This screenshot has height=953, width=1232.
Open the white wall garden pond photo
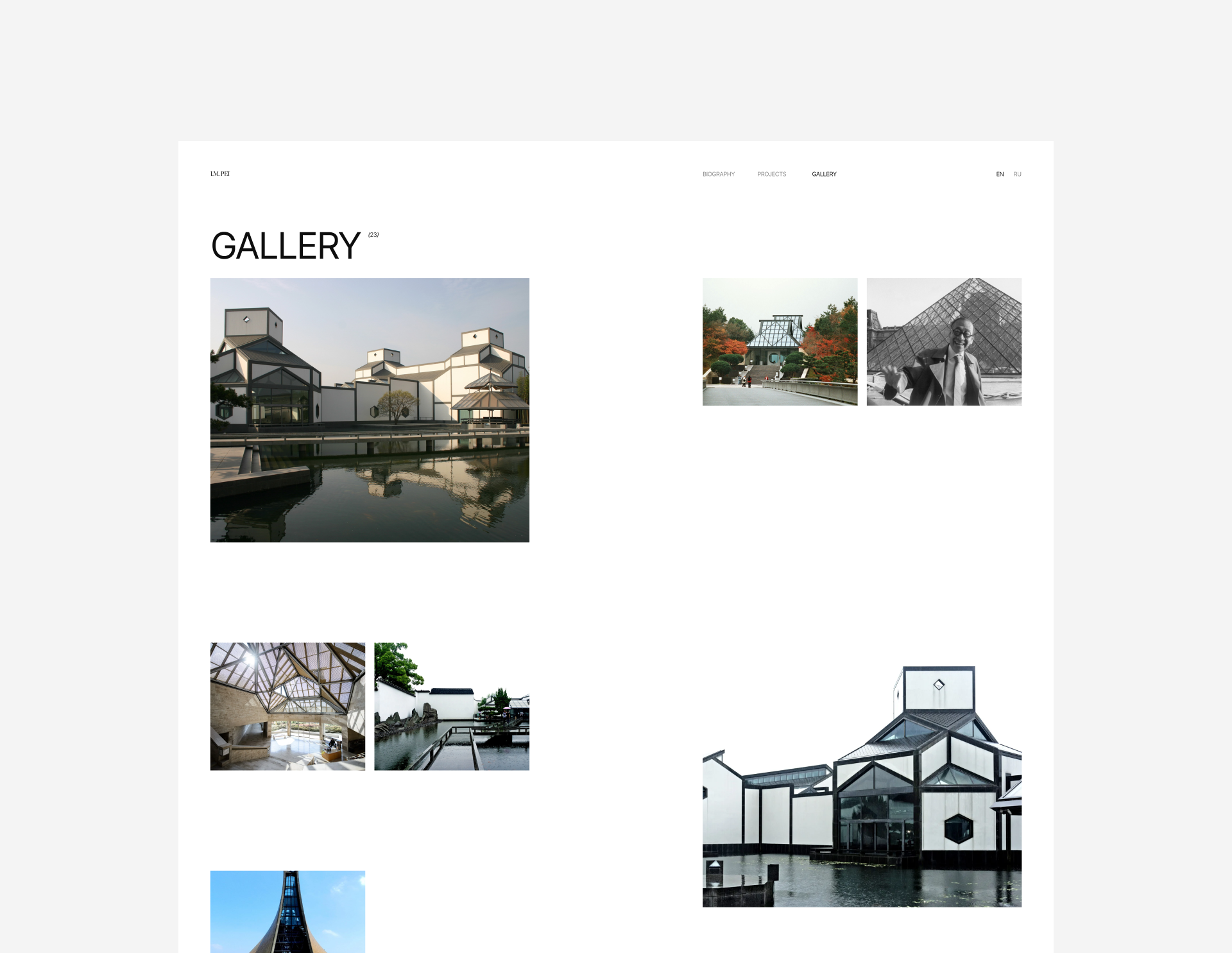[x=452, y=707]
